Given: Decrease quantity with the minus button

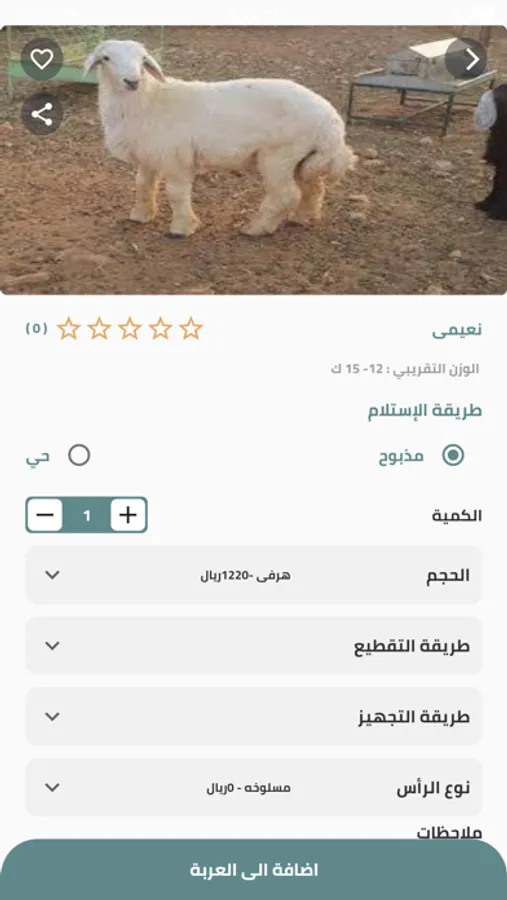Looking at the screenshot, I should coord(45,515).
